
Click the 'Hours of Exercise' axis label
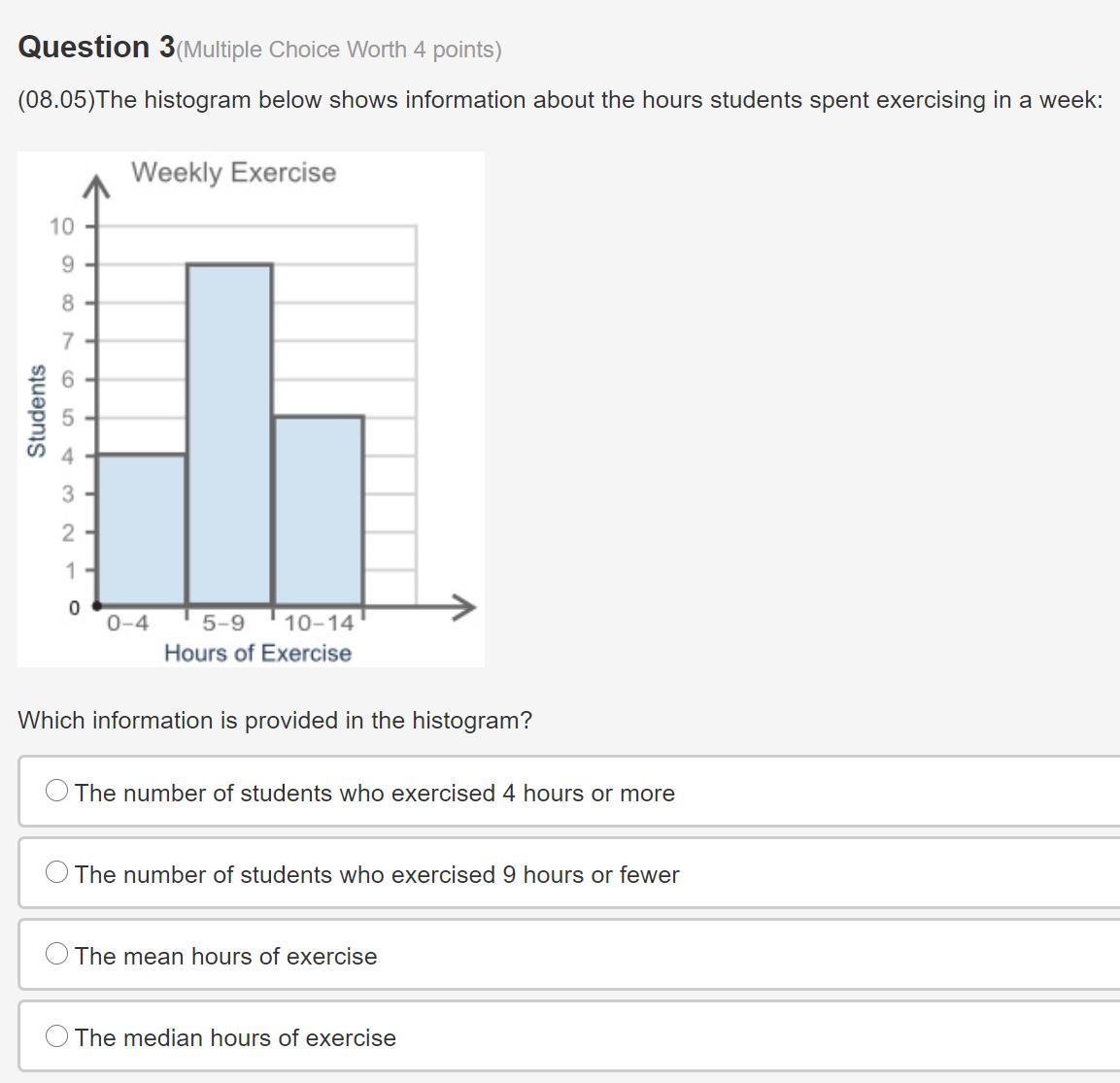pos(257,653)
